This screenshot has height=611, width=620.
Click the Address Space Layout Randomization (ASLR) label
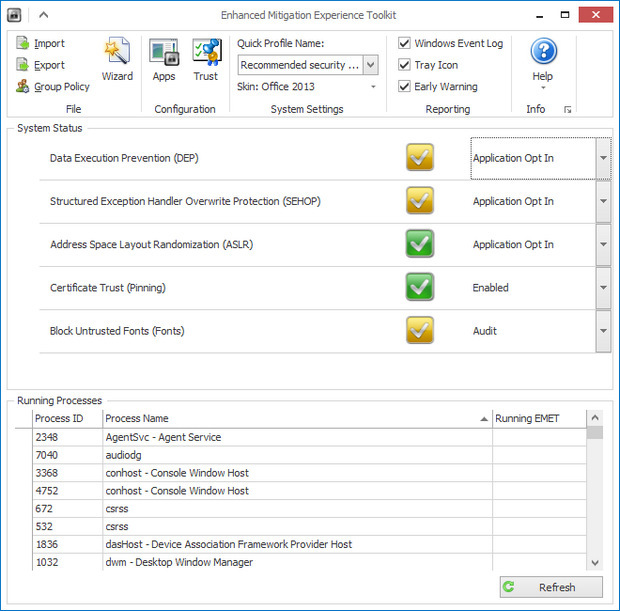click(151, 244)
